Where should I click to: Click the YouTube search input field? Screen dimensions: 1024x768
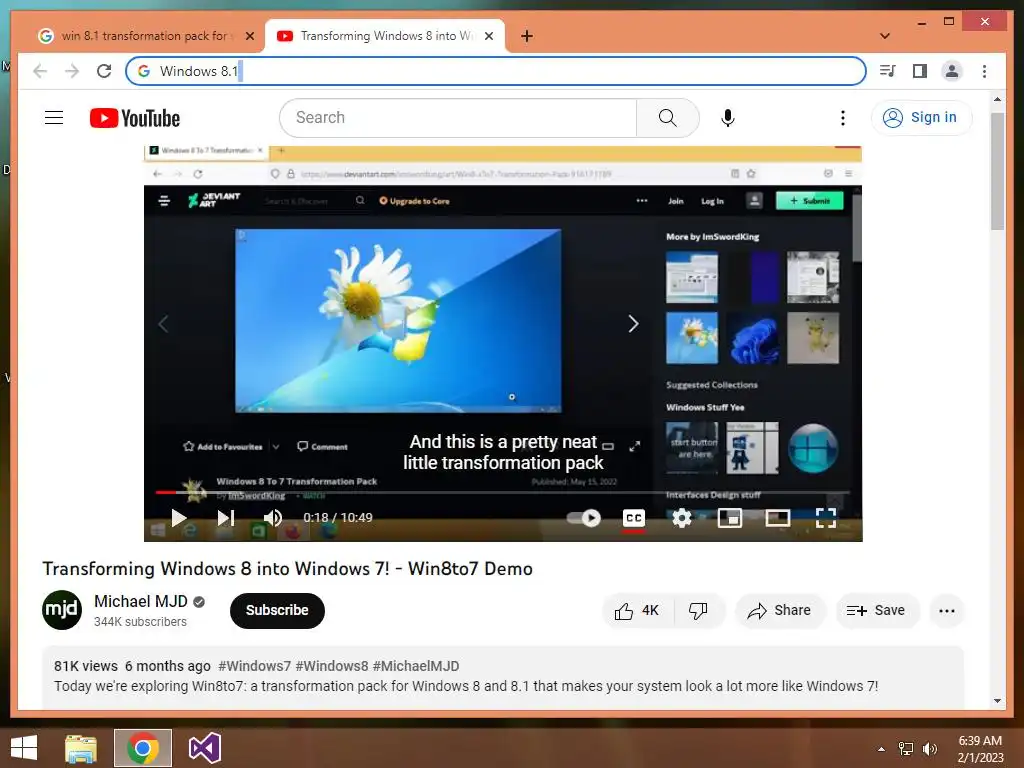point(458,118)
